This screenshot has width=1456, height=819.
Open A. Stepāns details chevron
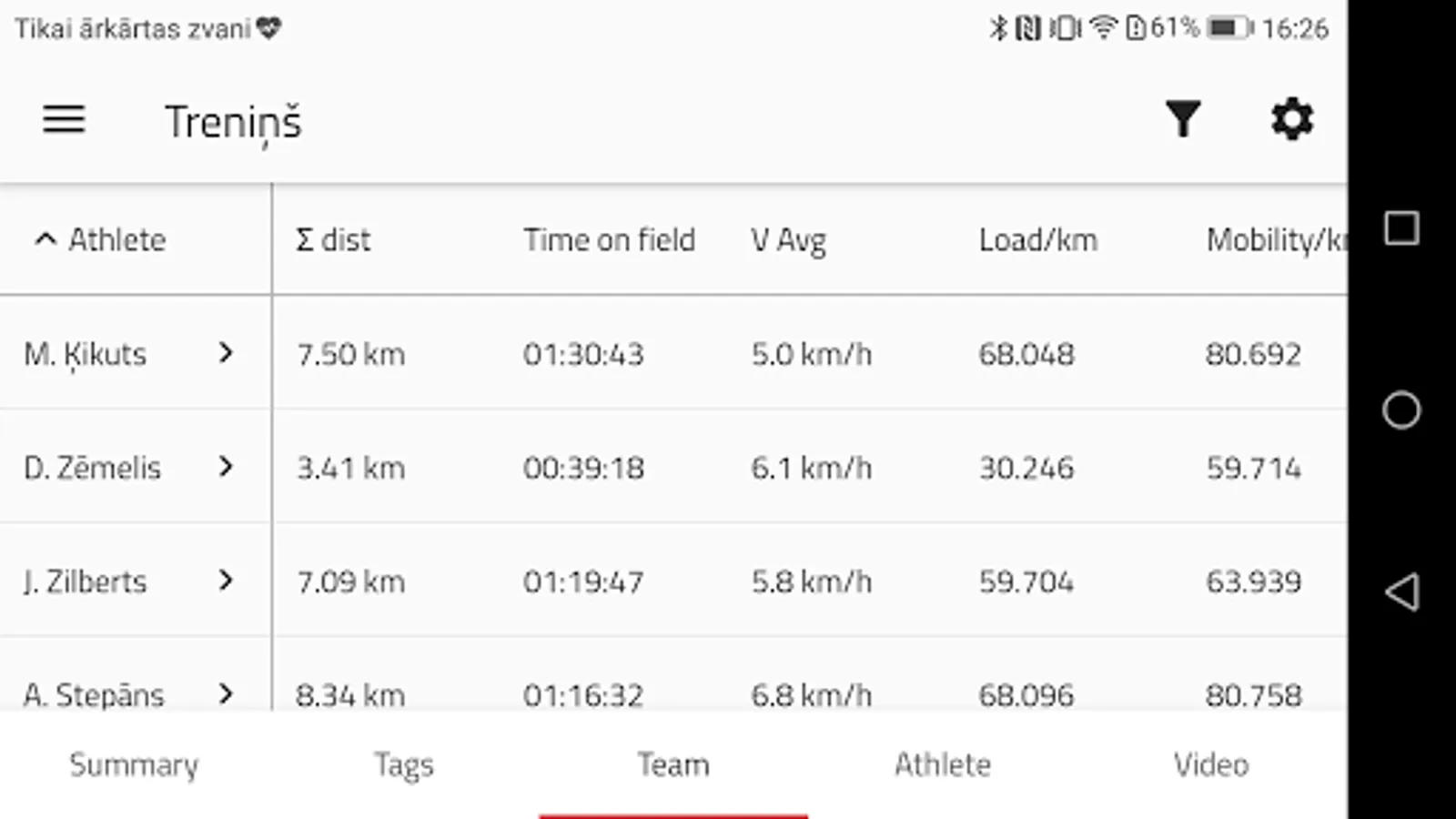226,694
